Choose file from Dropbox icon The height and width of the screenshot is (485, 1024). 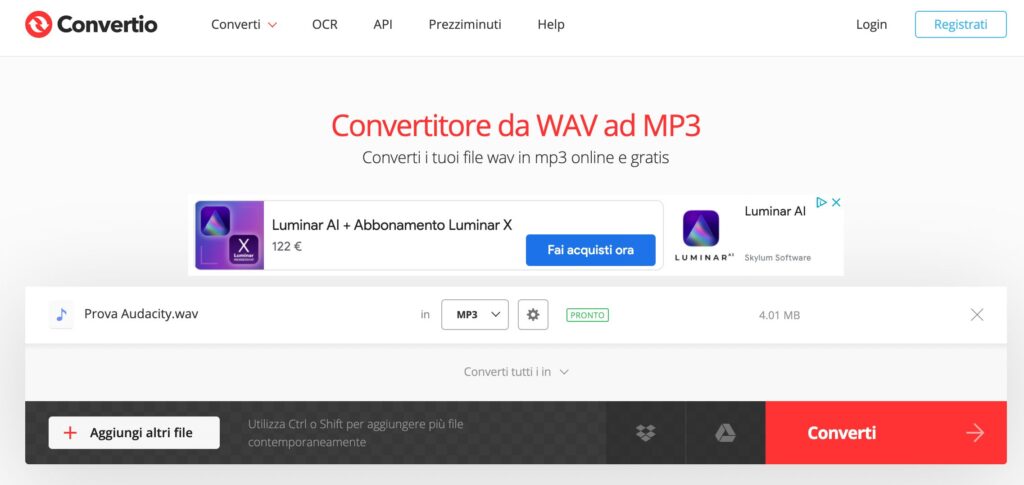[x=645, y=433]
